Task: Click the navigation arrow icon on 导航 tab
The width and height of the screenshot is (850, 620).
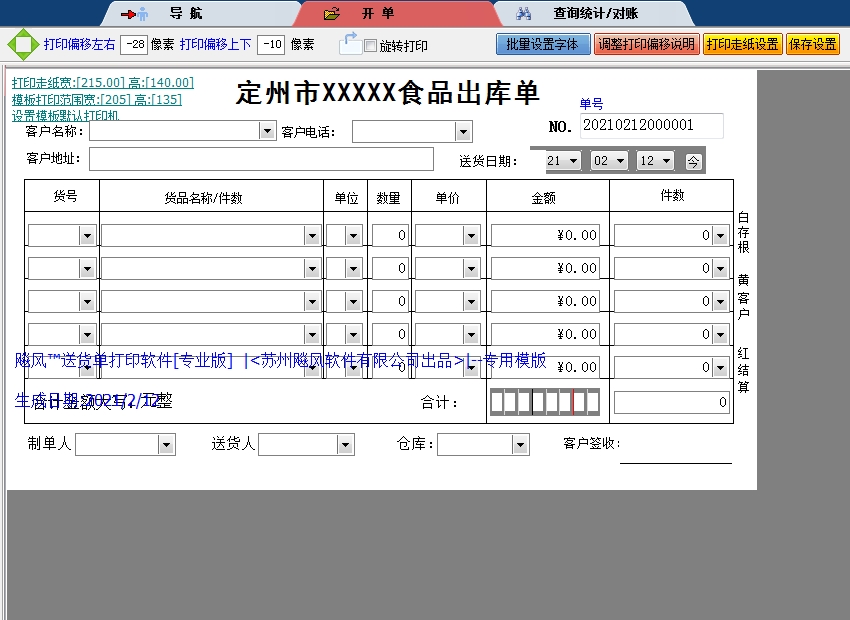Action: 134,14
